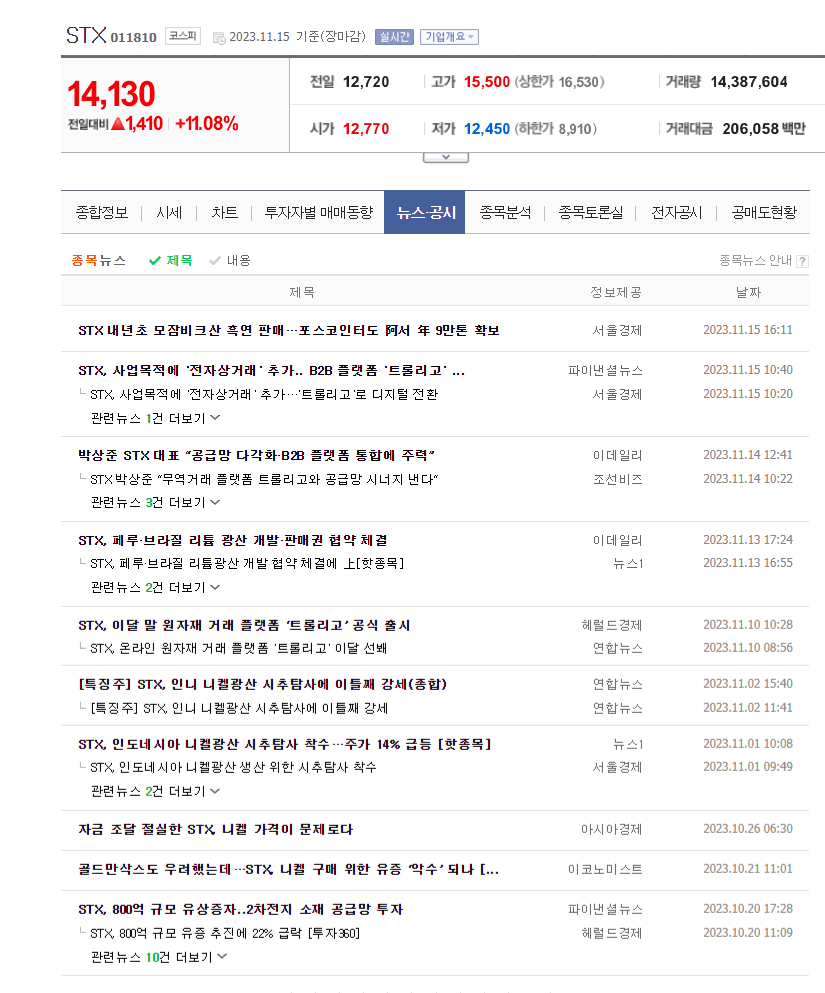Expand the price detail panel arrow
The image size is (825, 993).
pyautogui.click(x=446, y=157)
